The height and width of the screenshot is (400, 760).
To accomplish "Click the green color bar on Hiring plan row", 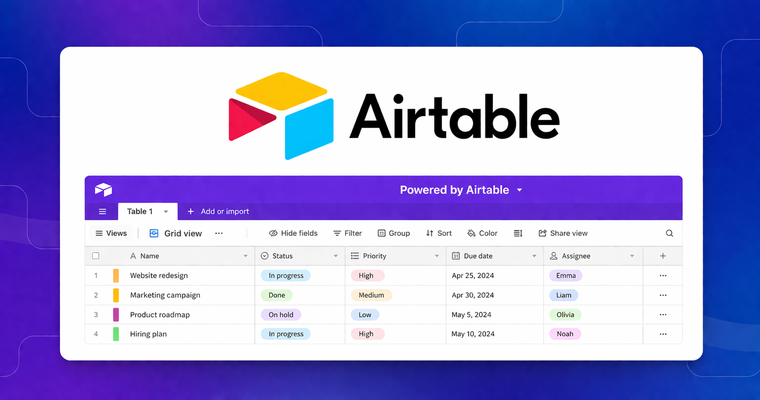I will [116, 334].
